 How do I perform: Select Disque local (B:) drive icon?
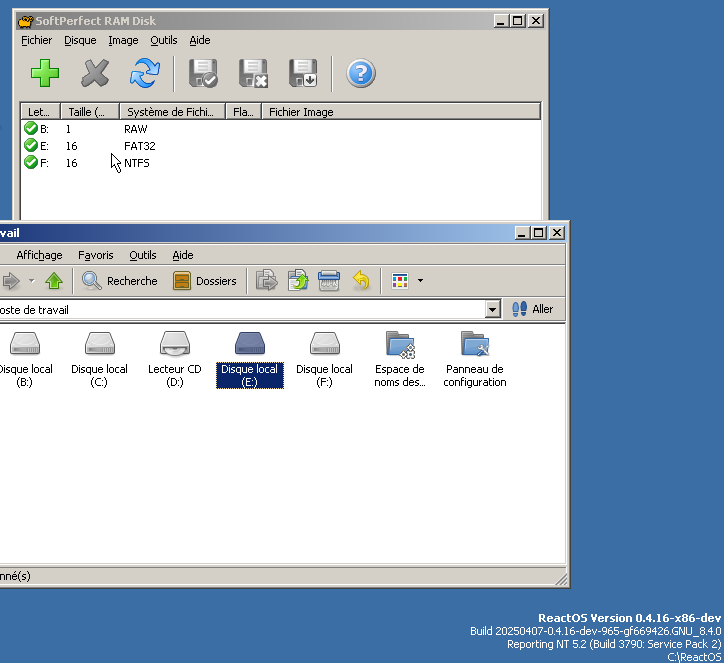25,344
